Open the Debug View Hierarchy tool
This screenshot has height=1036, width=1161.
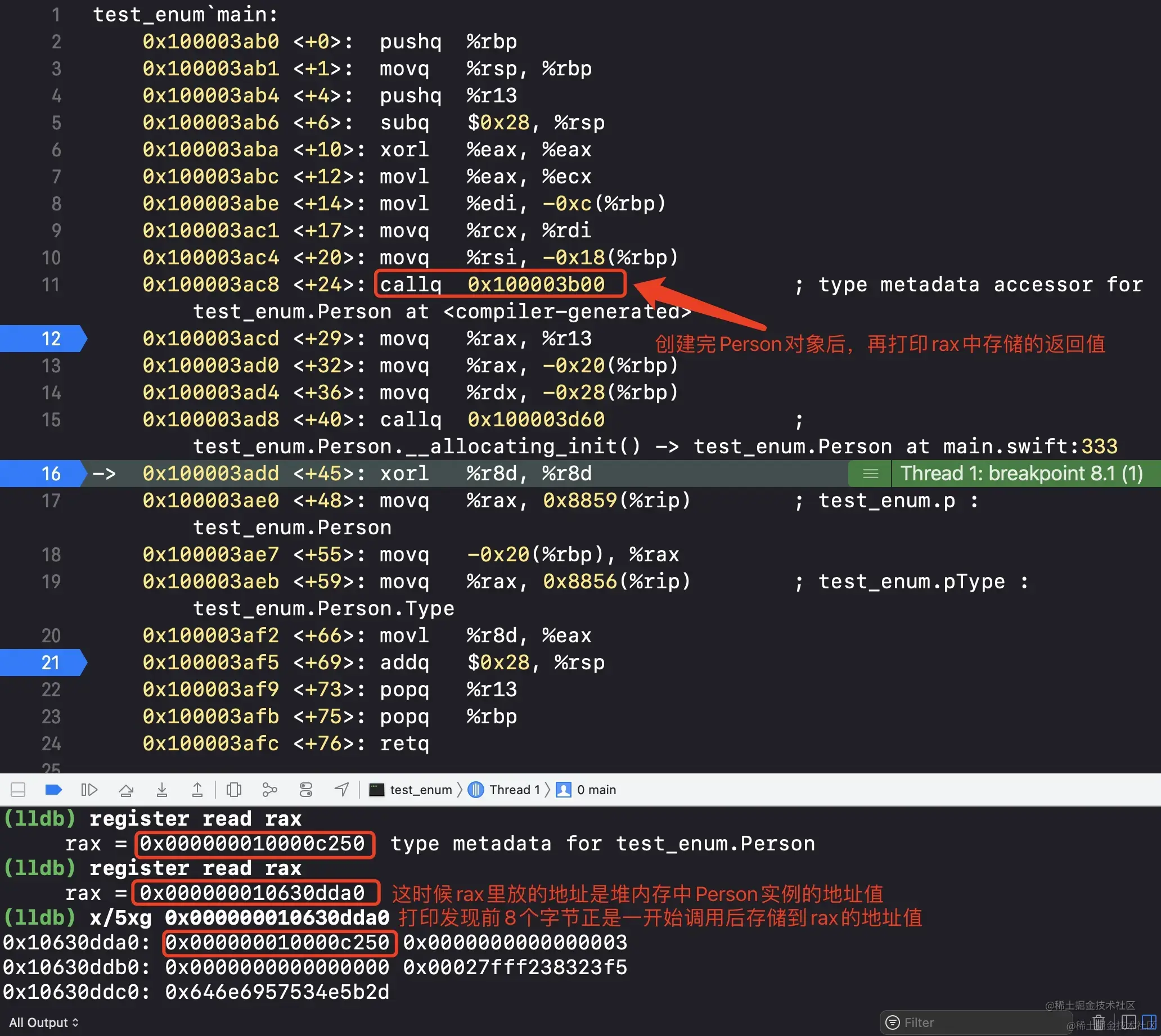coord(234,790)
